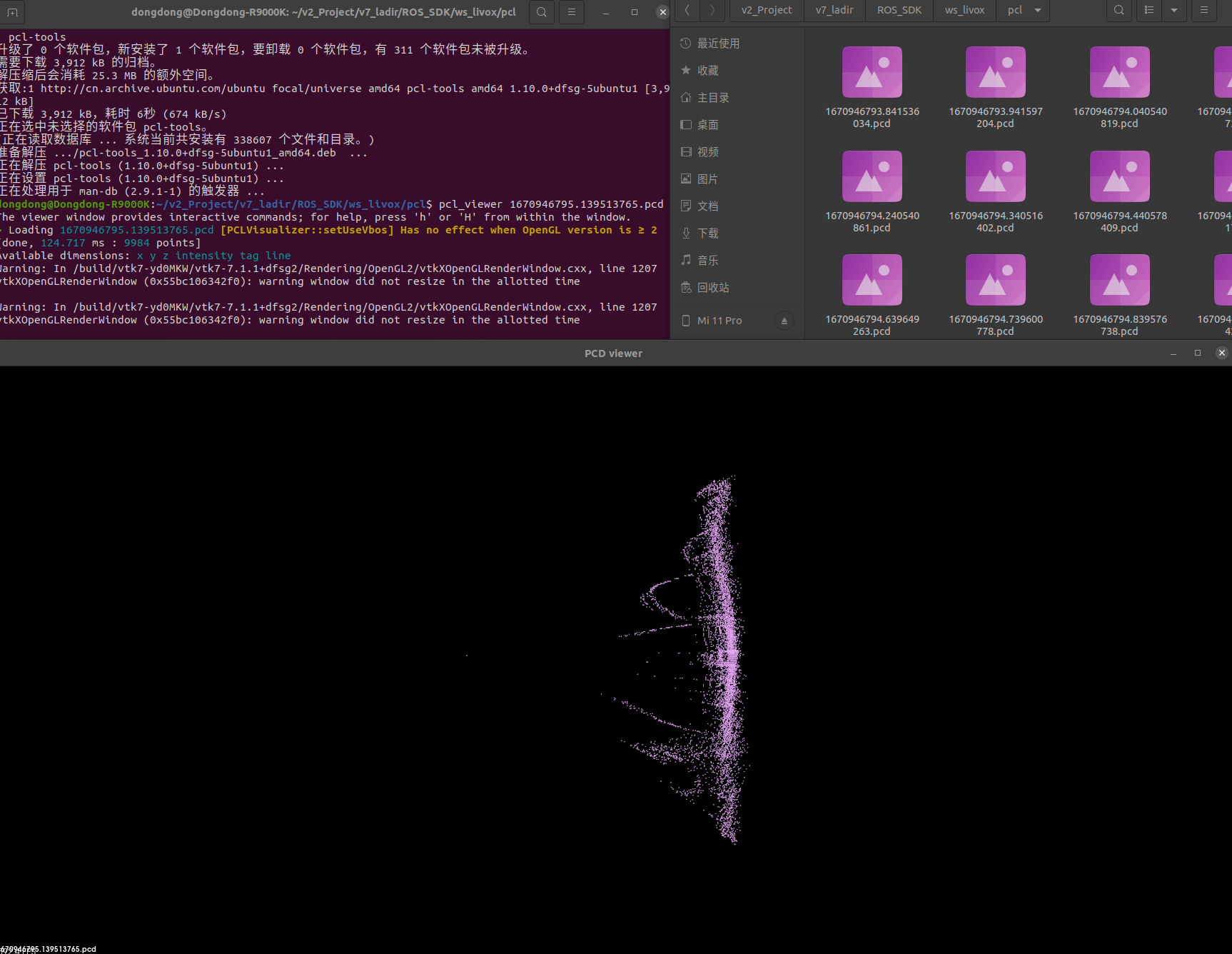Select file 1670946794.340516402.pcd
The height and width of the screenshot is (954, 1232).
click(x=996, y=191)
